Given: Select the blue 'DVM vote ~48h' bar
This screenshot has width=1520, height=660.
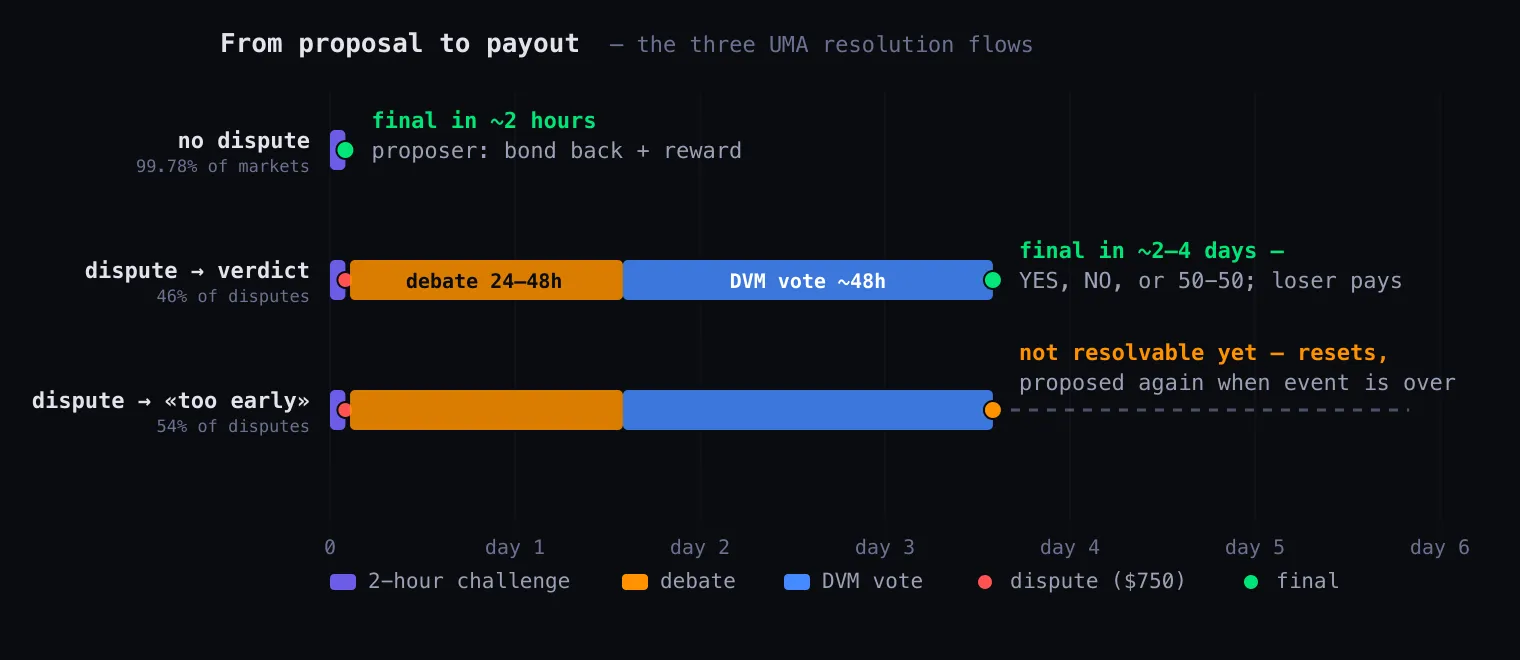Looking at the screenshot, I should (808, 280).
